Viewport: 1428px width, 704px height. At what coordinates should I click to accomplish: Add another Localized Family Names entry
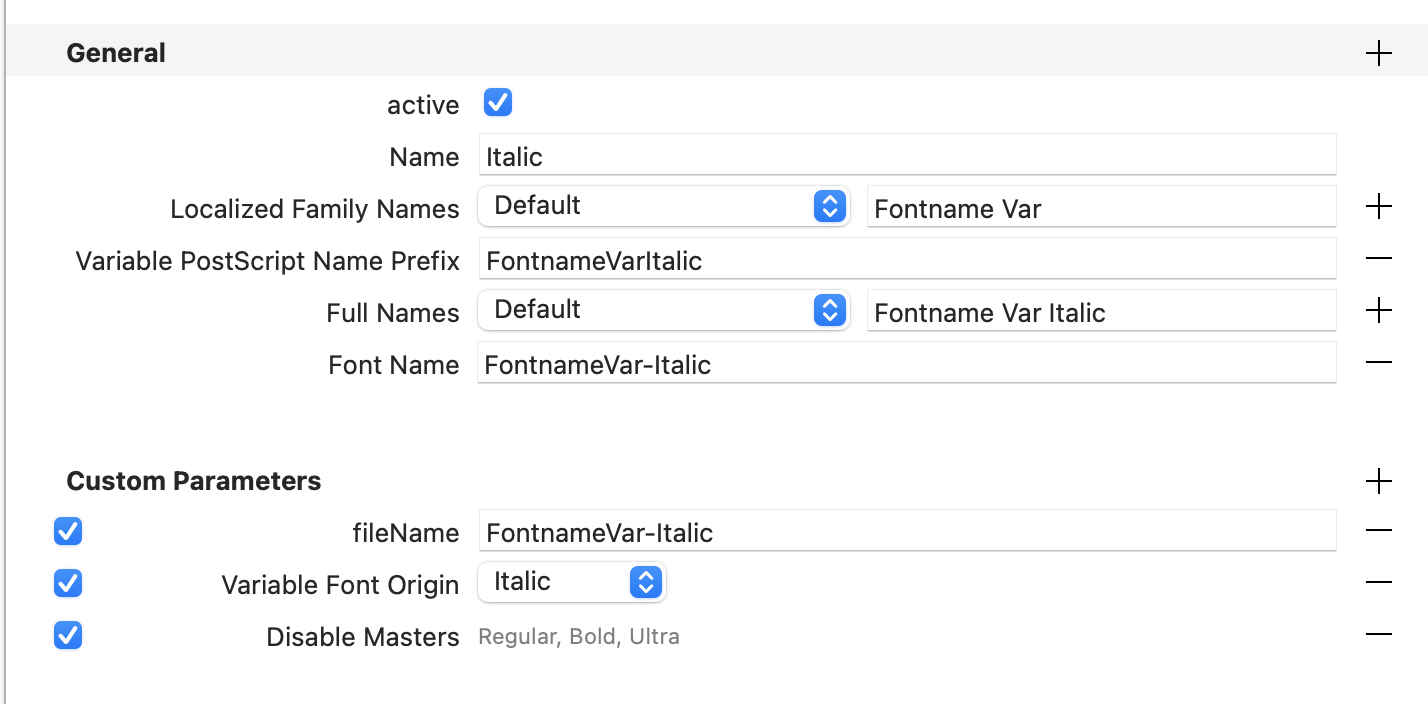(x=1378, y=207)
